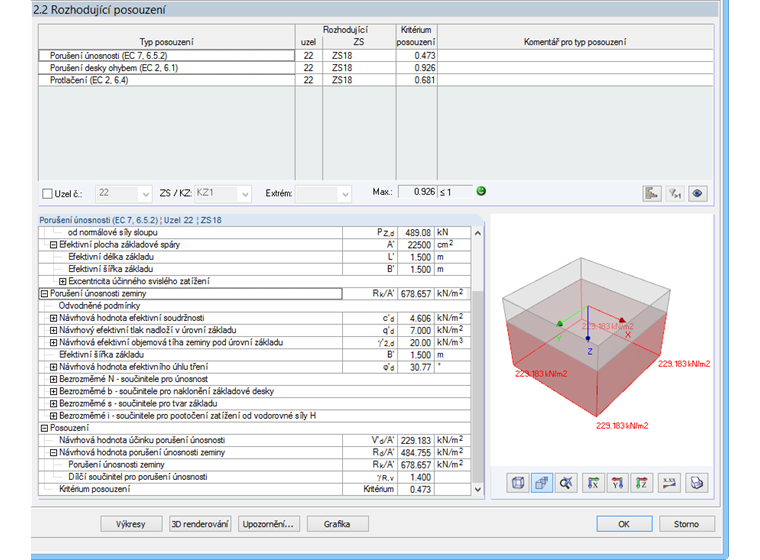Click the scrollbar up arrow in details table
This screenshot has width=760, height=560.
pyautogui.click(x=477, y=233)
